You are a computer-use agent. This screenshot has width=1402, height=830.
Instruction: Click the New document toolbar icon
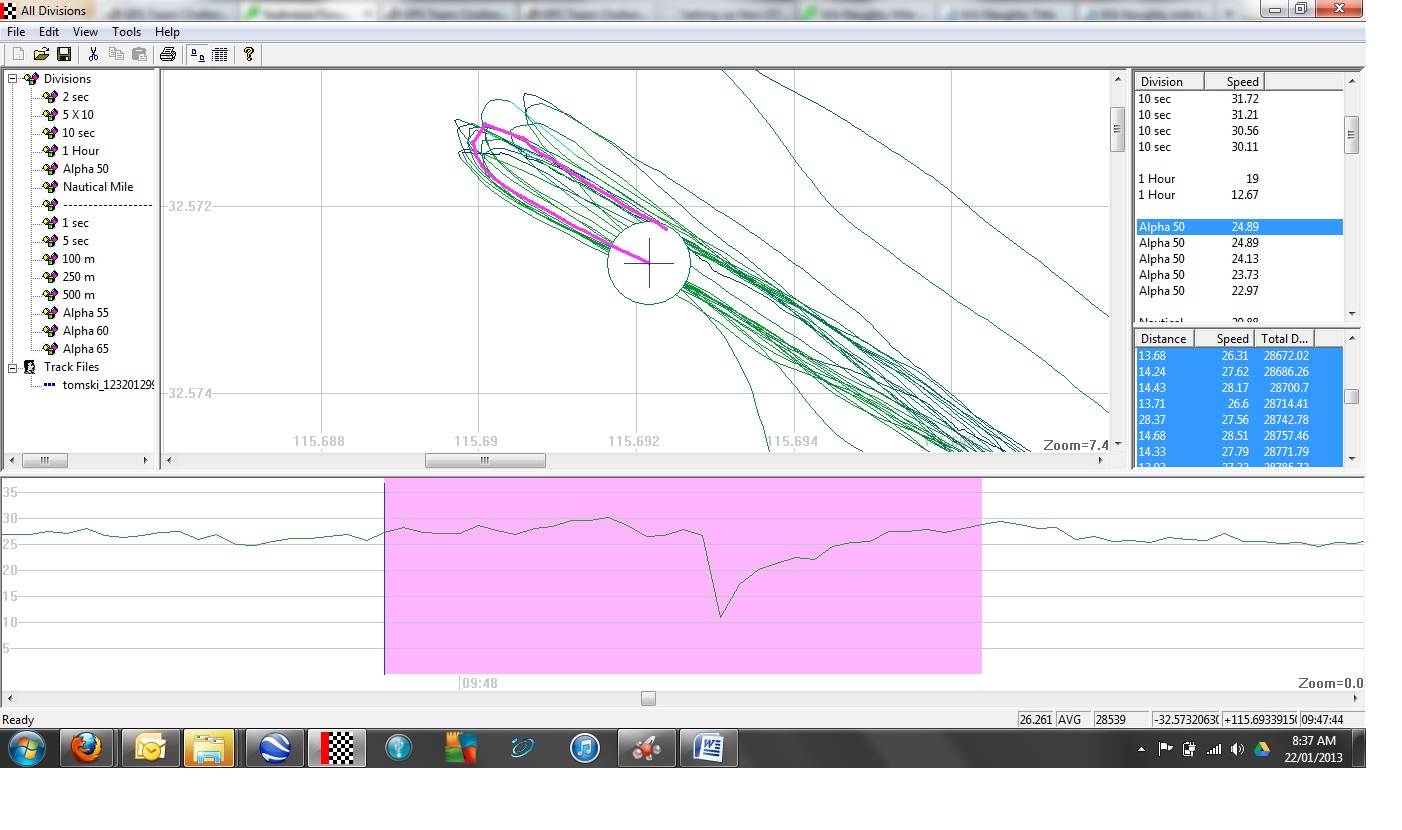pyautogui.click(x=18, y=54)
